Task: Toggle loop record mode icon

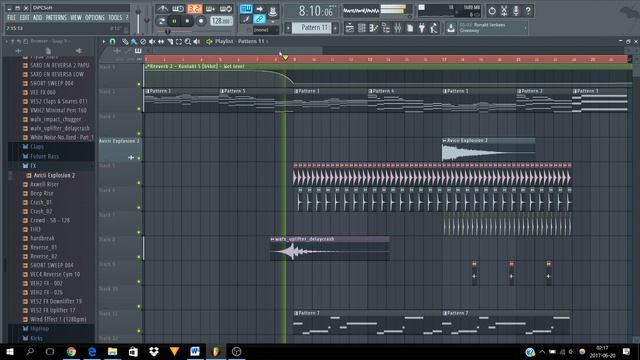Action: [226, 9]
